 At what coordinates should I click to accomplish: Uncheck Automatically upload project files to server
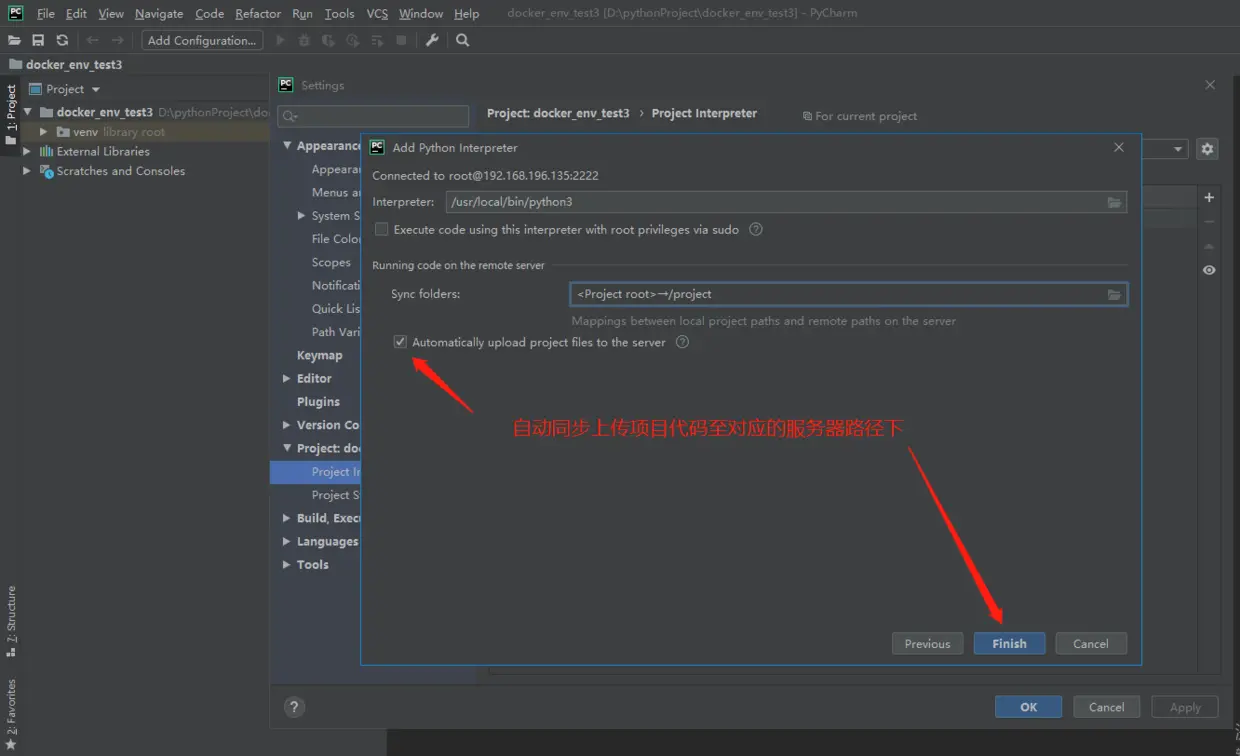tap(400, 342)
